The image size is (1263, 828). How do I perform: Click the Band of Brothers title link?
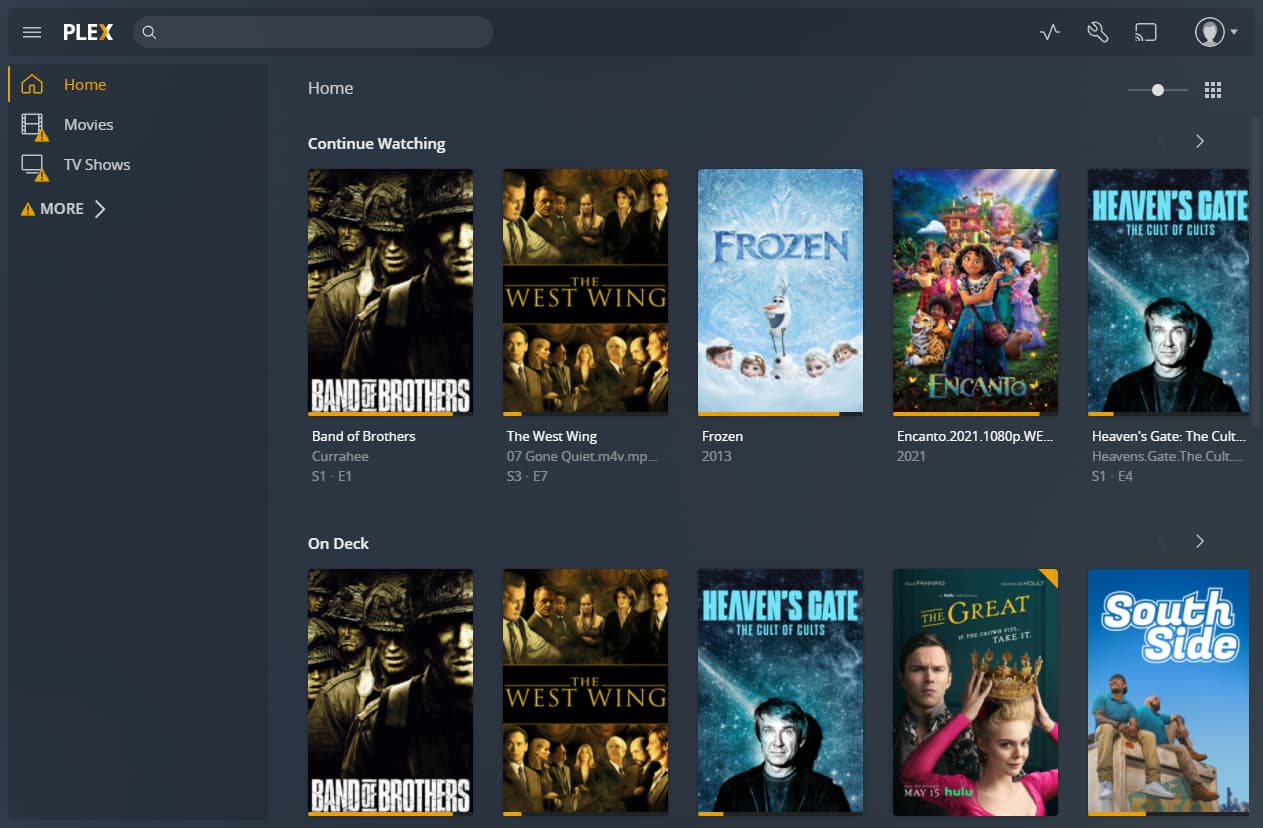point(363,436)
